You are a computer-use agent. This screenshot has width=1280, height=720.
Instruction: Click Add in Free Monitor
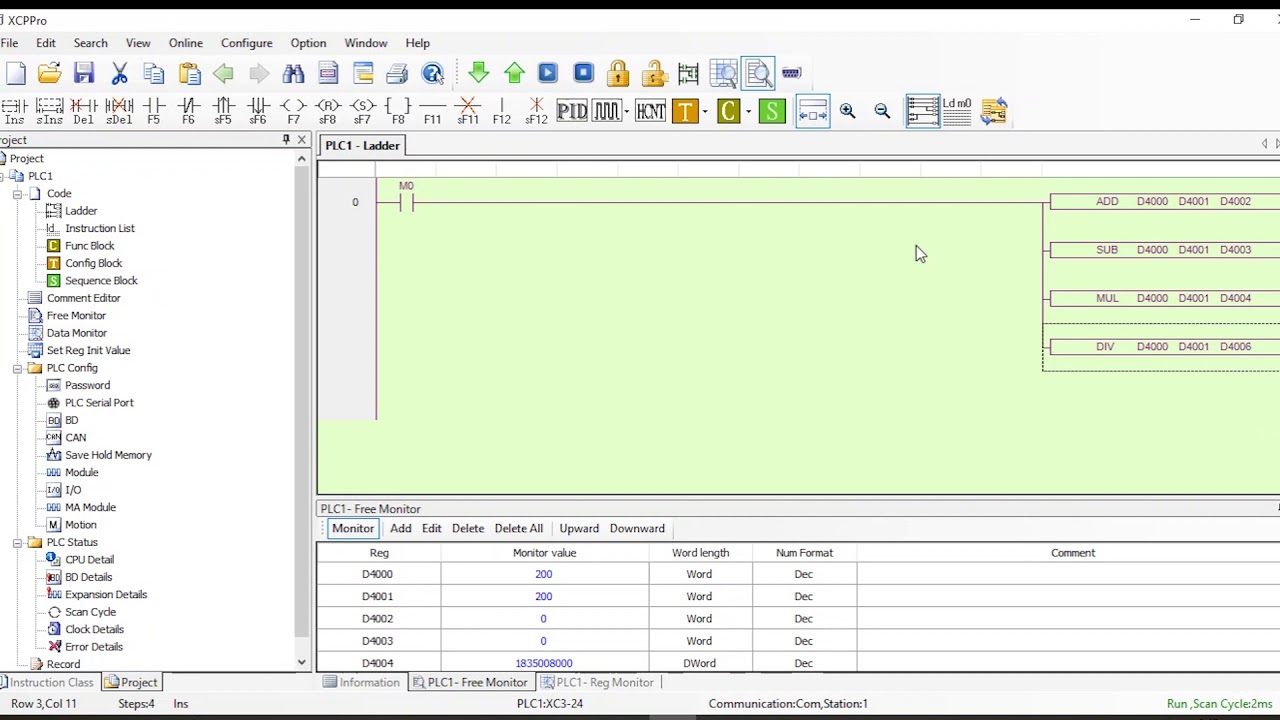click(400, 528)
